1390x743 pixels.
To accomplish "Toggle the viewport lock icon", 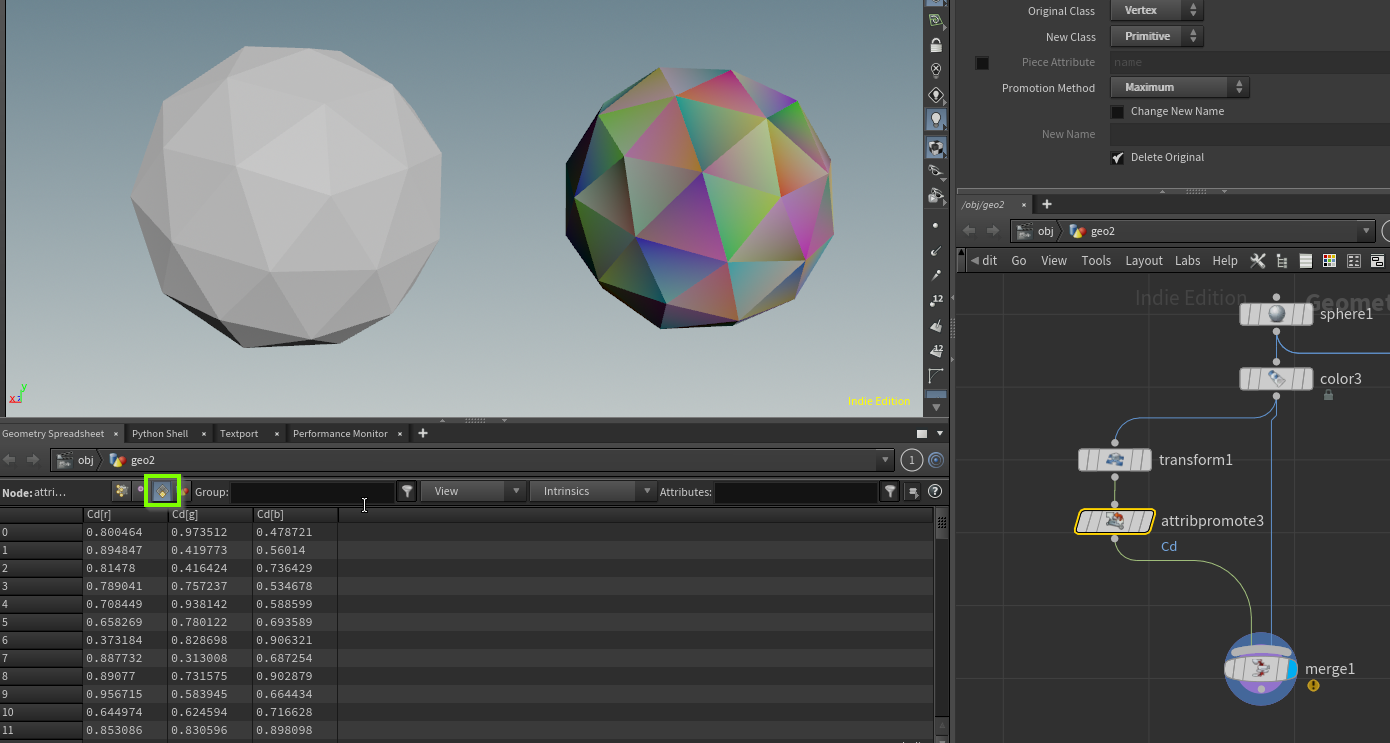I will click(x=935, y=45).
